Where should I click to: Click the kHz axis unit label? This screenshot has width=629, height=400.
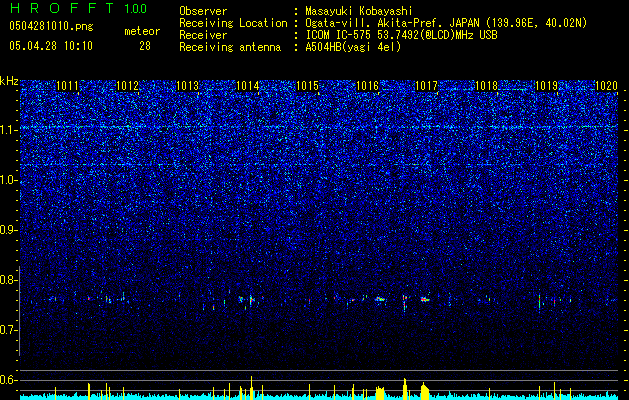point(9,81)
